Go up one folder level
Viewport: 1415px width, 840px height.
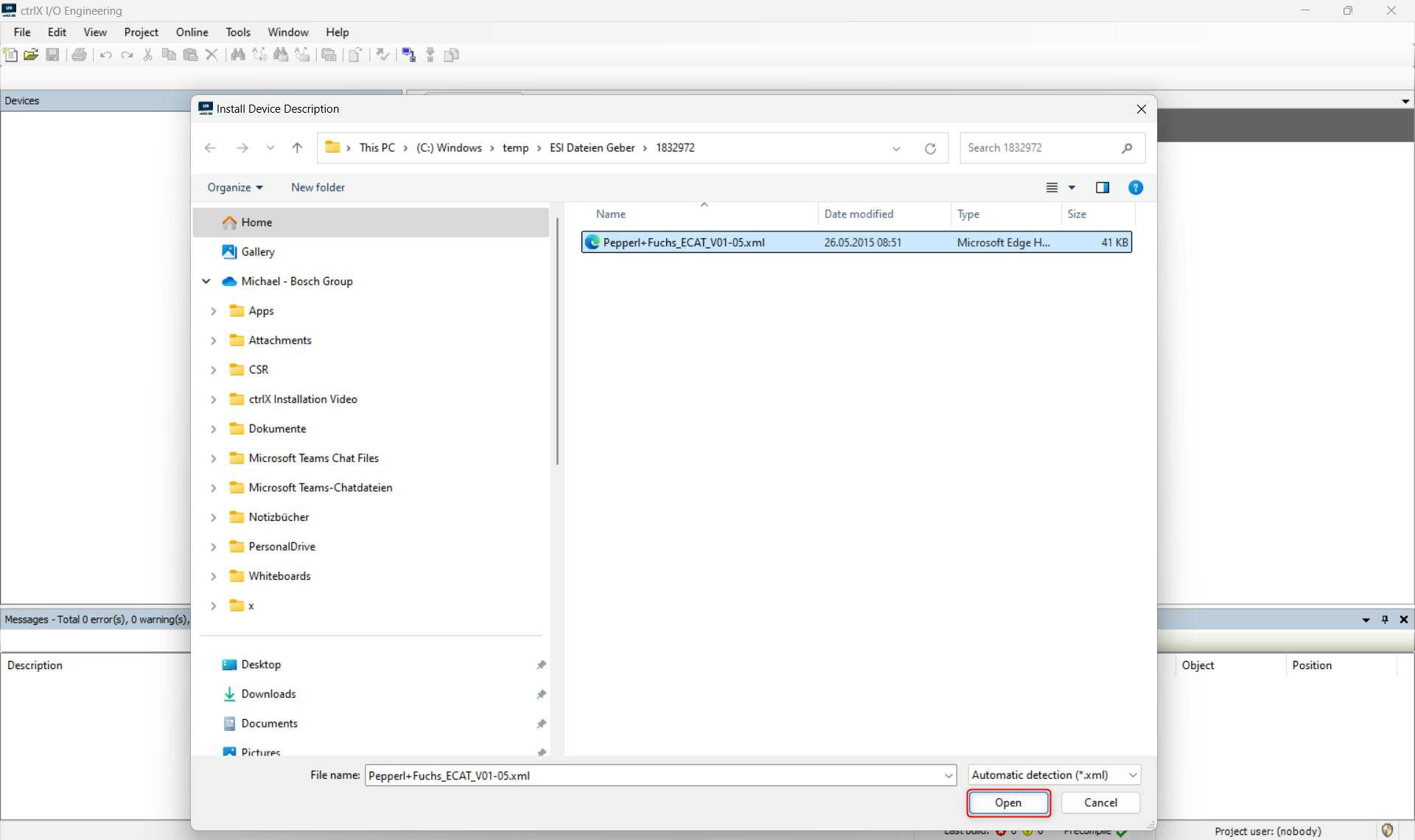297,148
